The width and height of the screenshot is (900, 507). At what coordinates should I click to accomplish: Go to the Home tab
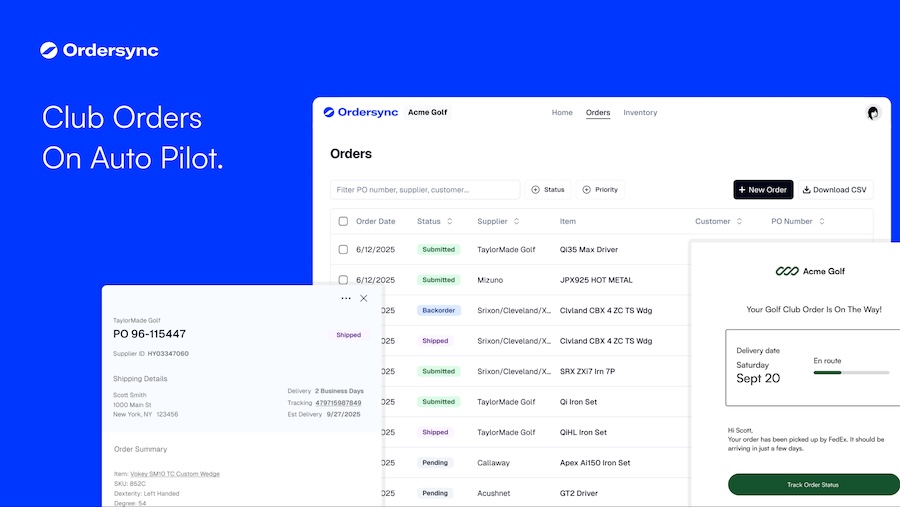[x=562, y=113]
